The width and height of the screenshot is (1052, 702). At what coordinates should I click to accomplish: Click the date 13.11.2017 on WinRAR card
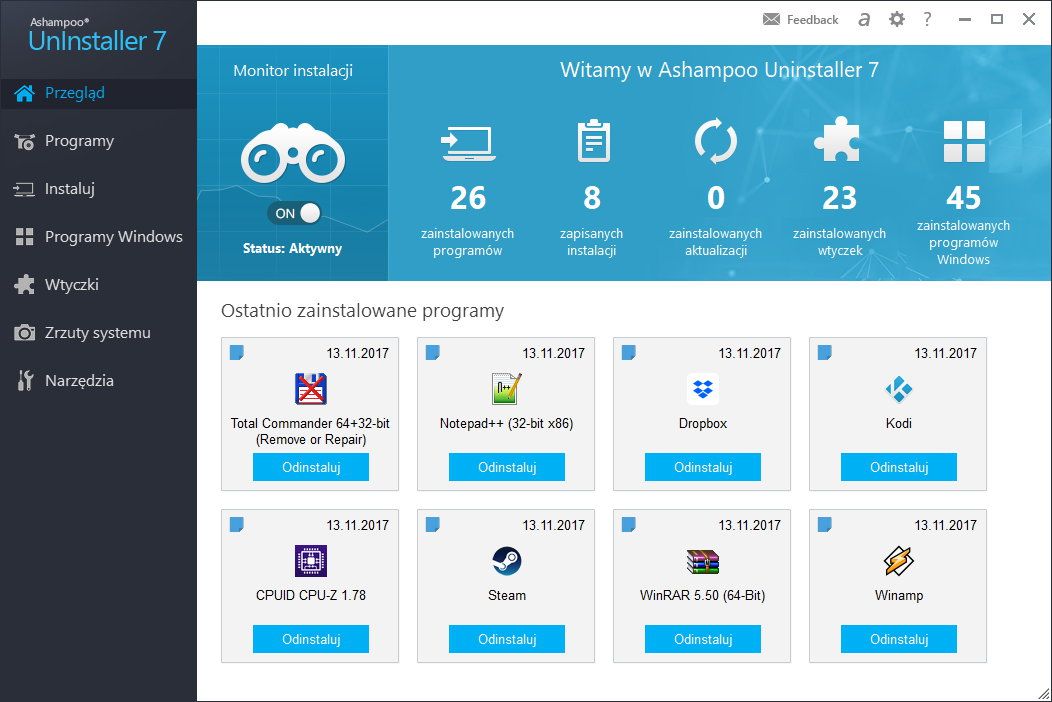(x=749, y=525)
